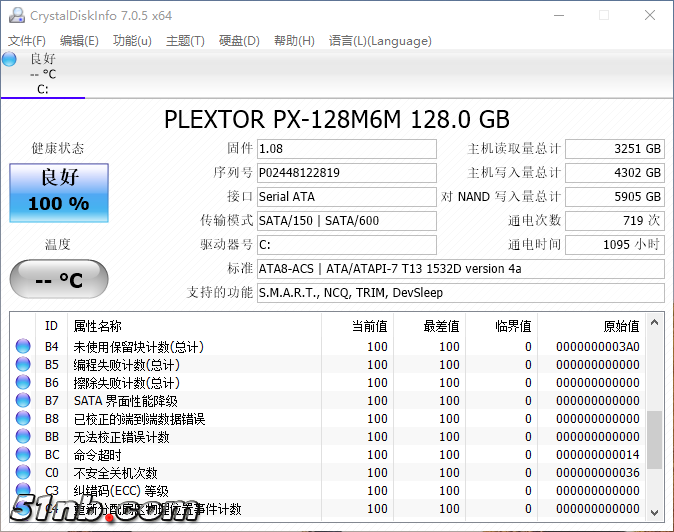Image resolution: width=674 pixels, height=532 pixels.
Task: Click raw value 000000000036
Action: point(597,473)
